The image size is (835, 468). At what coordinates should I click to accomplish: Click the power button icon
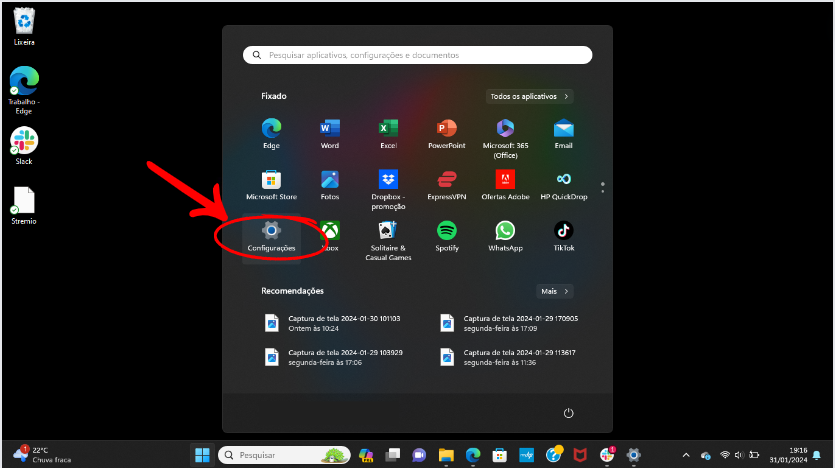(x=568, y=413)
